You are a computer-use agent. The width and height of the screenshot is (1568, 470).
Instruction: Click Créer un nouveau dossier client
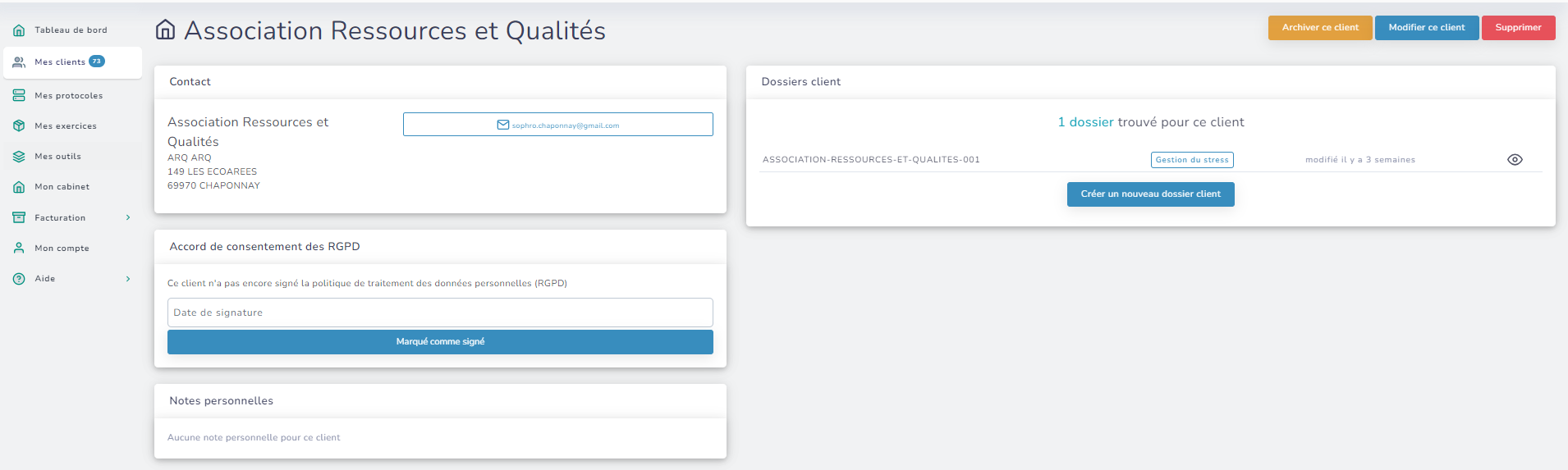(x=1150, y=194)
